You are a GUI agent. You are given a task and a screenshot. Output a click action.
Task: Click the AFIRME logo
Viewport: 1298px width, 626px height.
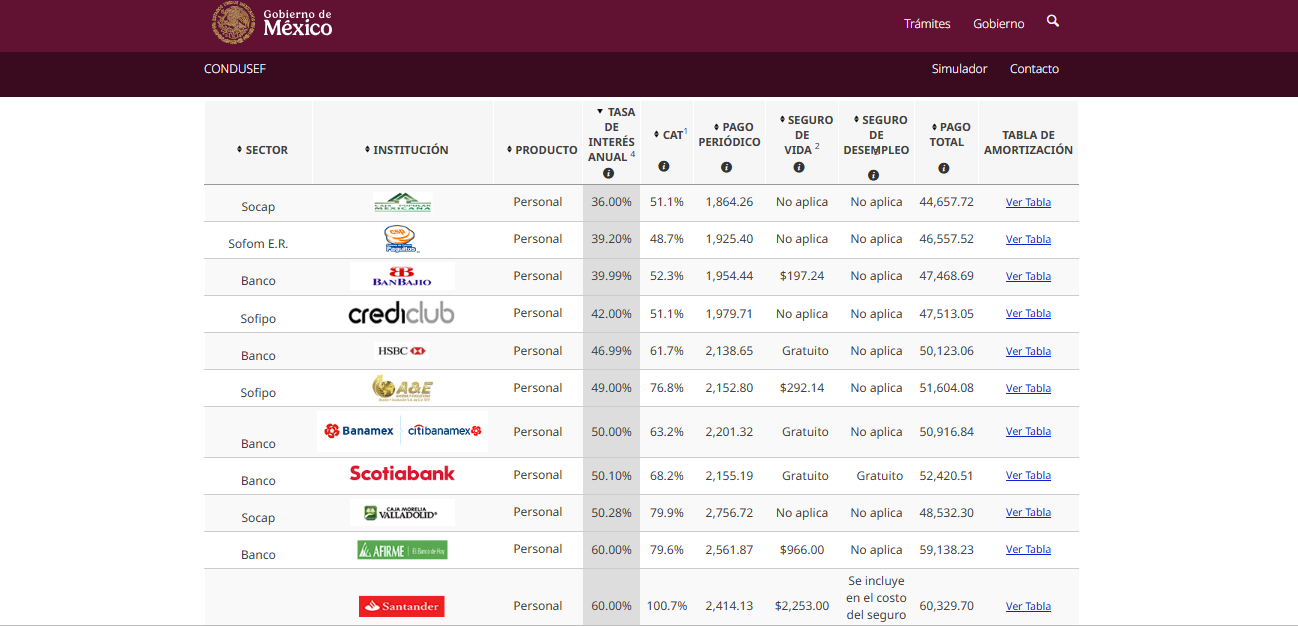[402, 549]
